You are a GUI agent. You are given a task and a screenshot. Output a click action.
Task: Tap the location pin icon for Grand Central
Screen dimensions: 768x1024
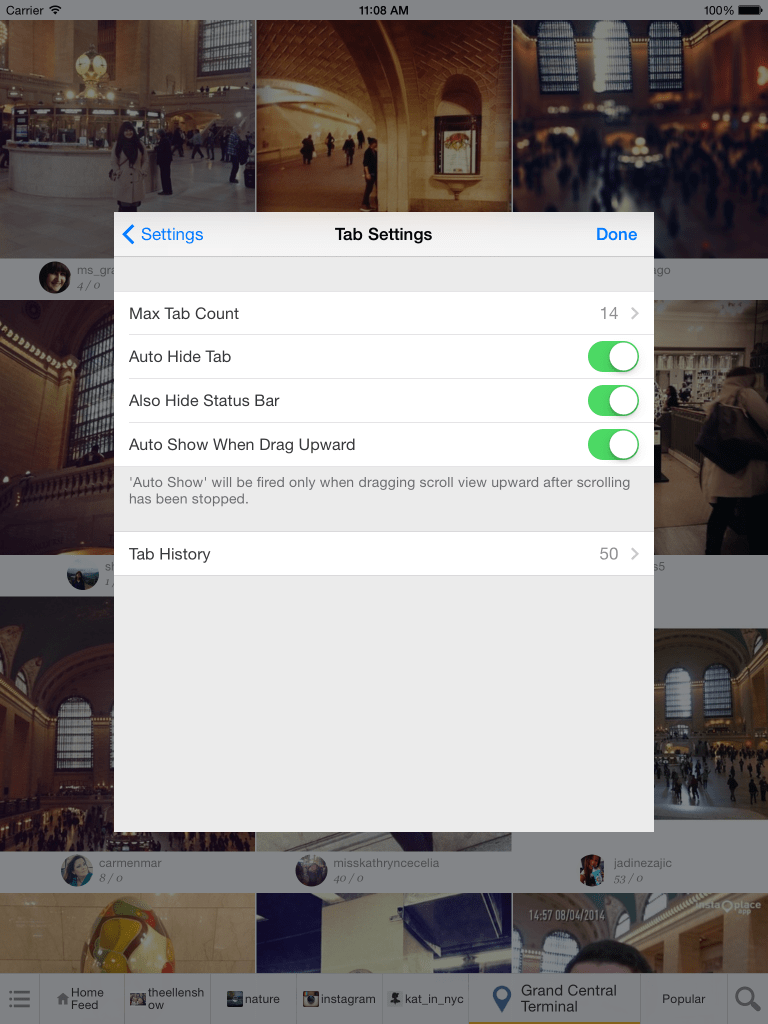(x=502, y=998)
